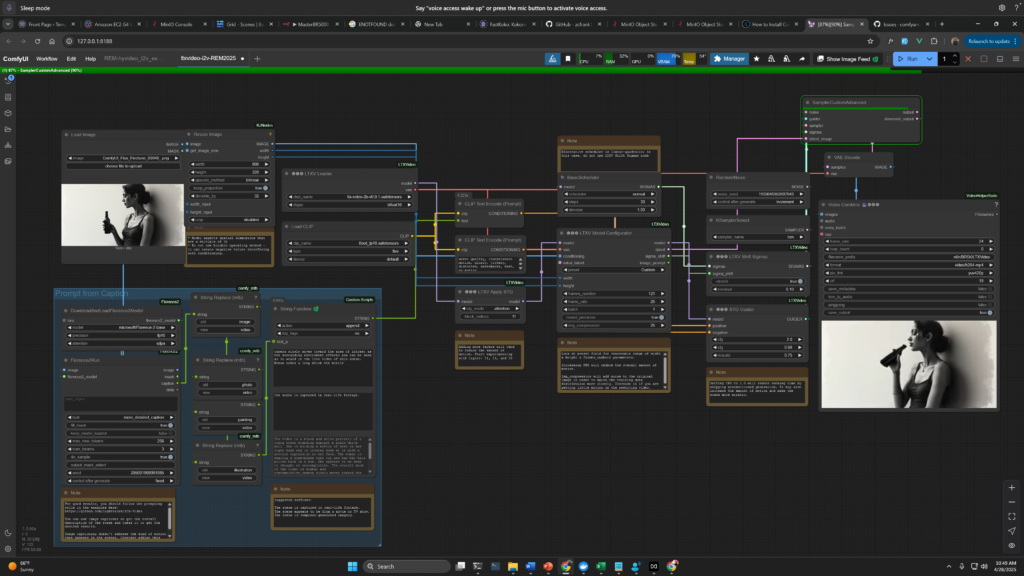Toggle fill_mask in Florence2Run
The height and width of the screenshot is (576, 1024).
pos(121,425)
